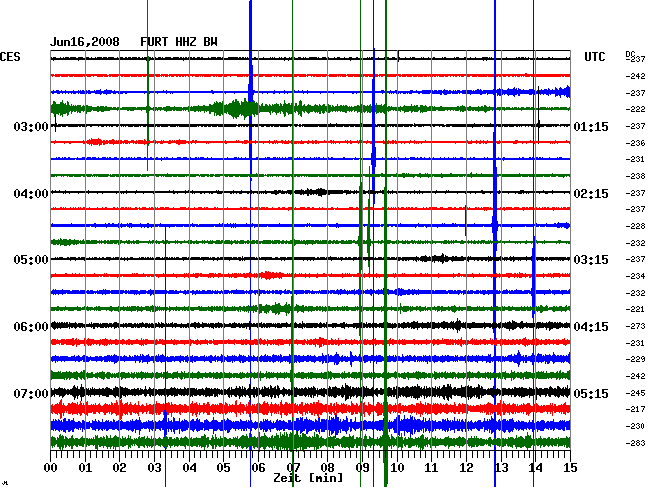
Task: Click the DC offset value "-228"
Action: (635, 226)
